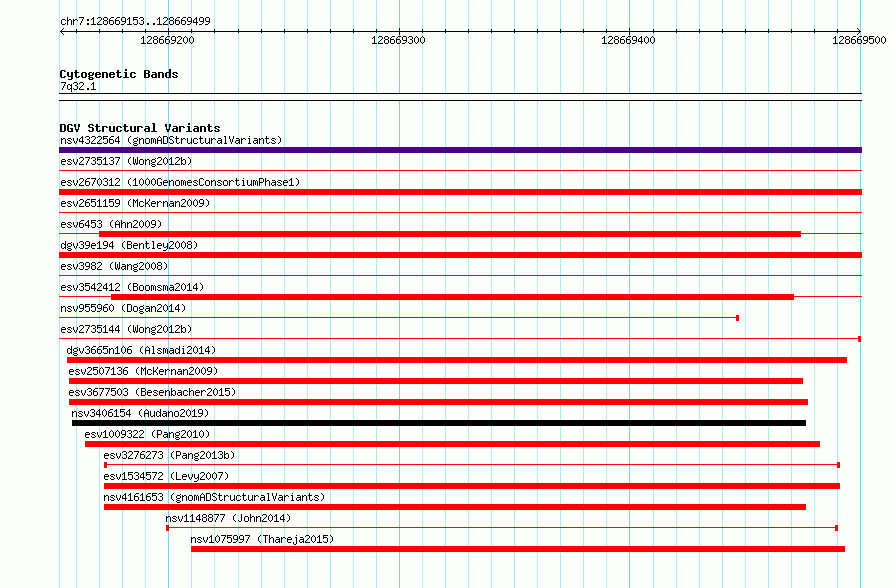Click the DGV Structural Variants track title
The image size is (890, 588).
pos(140,128)
